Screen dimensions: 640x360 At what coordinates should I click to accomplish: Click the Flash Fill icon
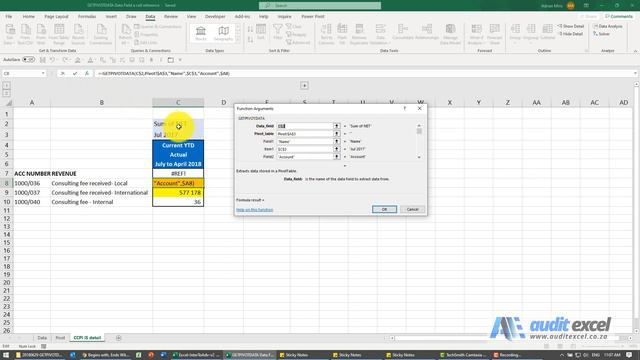(342, 34)
